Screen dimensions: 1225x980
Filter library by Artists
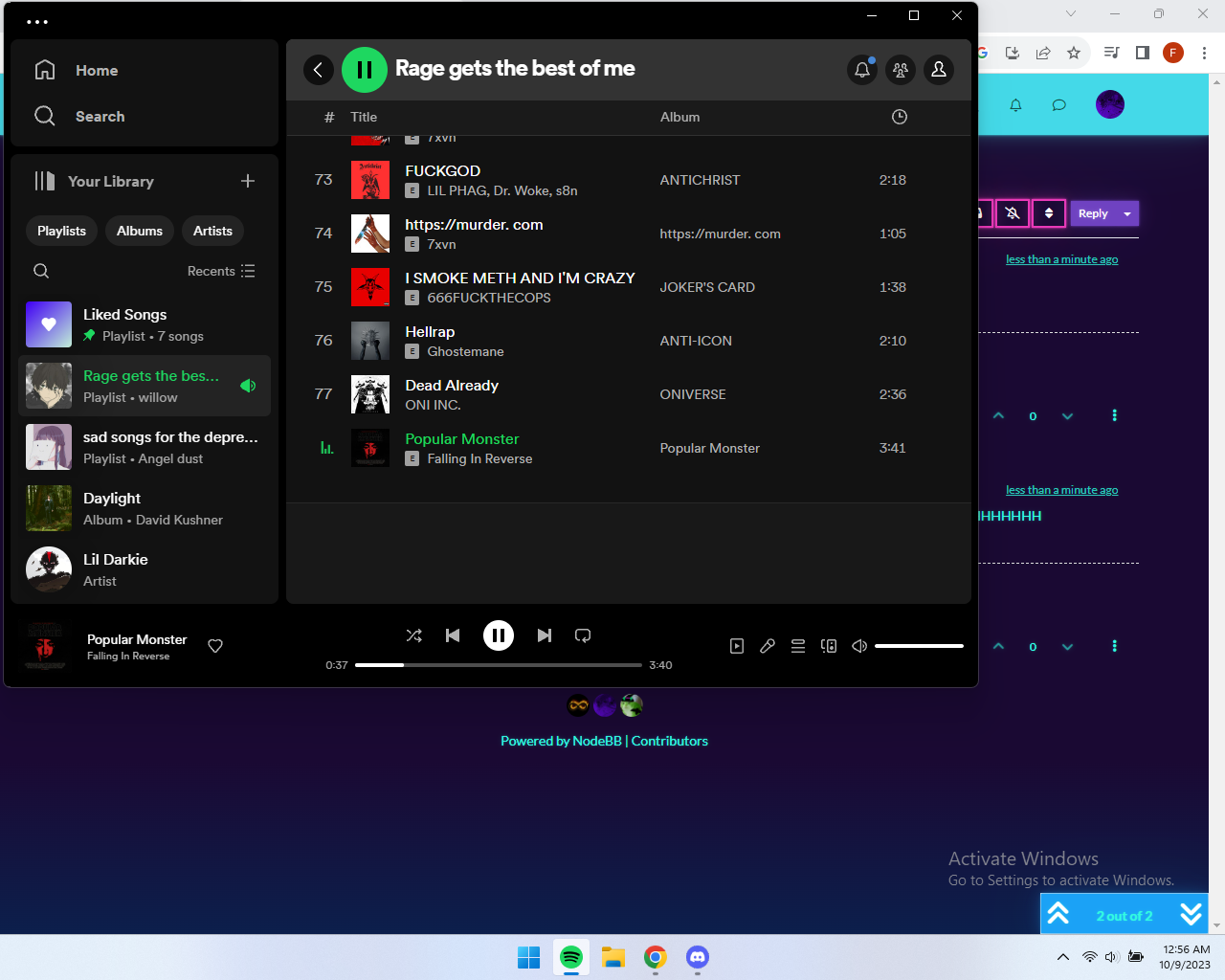[x=212, y=231]
